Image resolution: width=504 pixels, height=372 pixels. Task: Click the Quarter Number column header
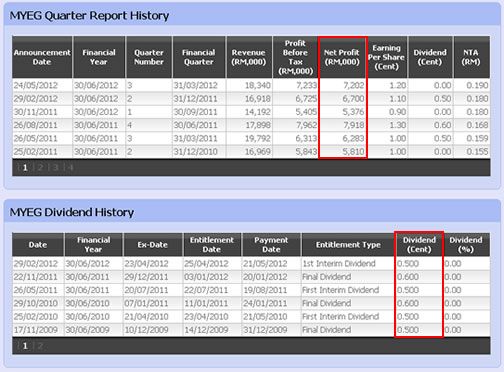coord(149,57)
